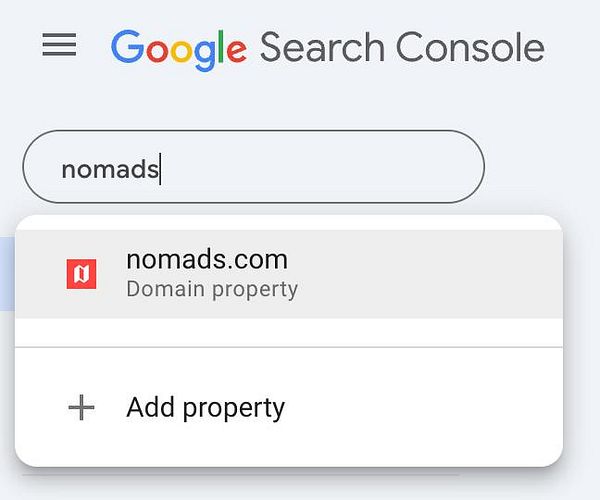Open the hamburger navigation menu
Image resolution: width=600 pixels, height=500 pixels.
click(59, 46)
